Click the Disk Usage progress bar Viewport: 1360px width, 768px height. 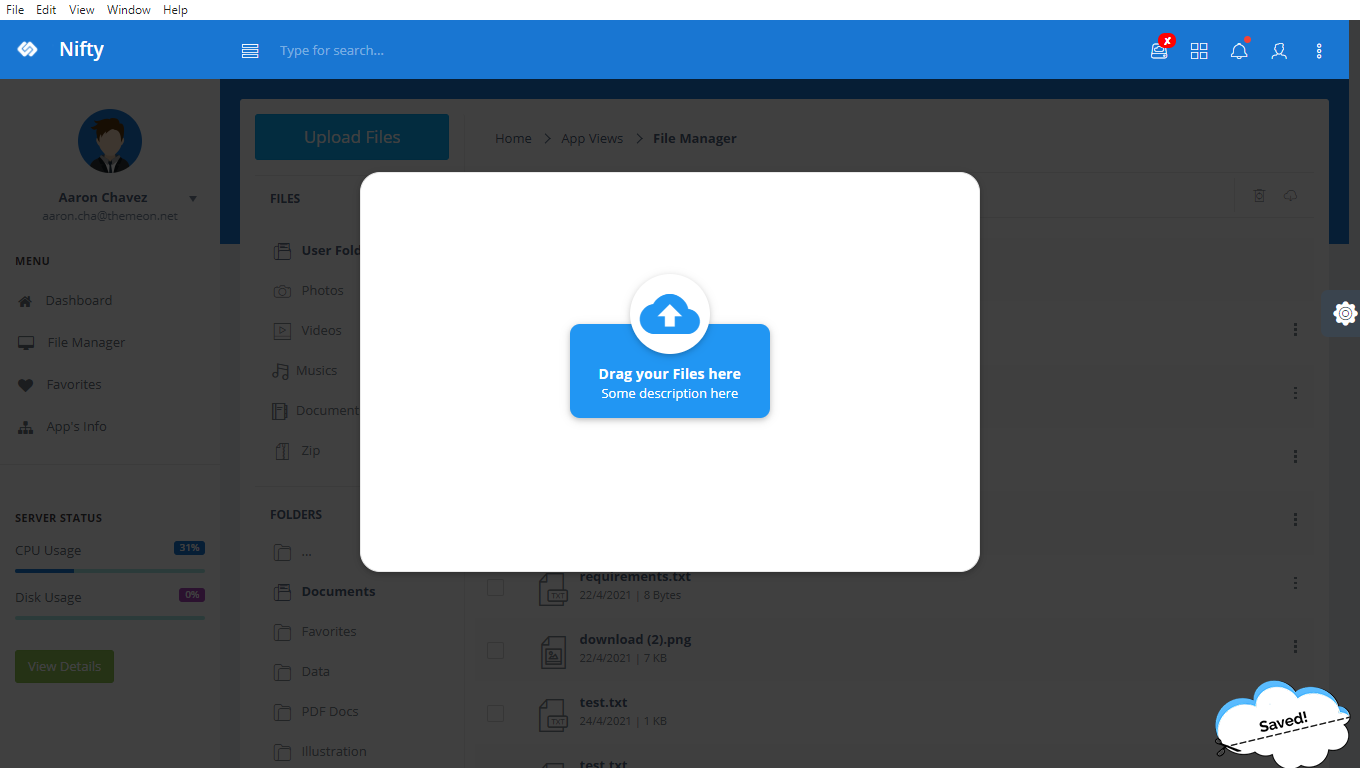coord(110,618)
